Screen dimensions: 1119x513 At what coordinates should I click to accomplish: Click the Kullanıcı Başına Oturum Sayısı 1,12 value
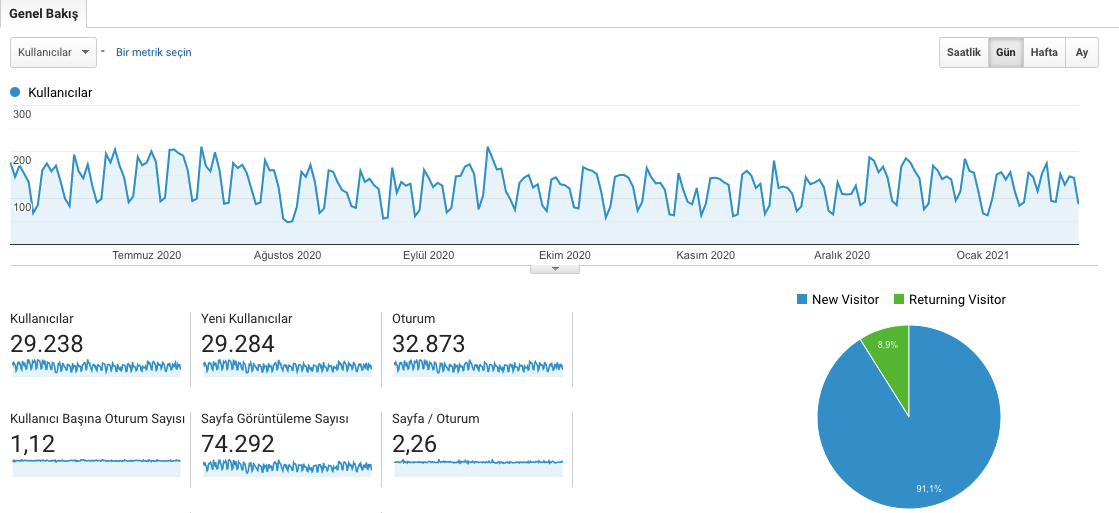(33, 444)
